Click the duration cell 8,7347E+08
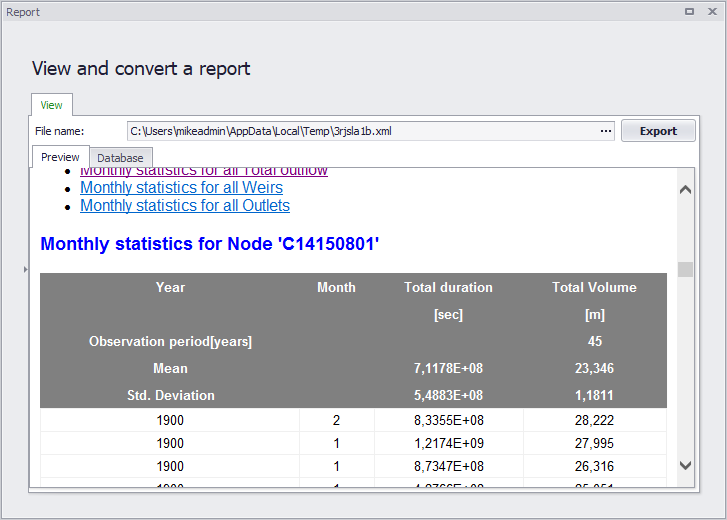The image size is (727, 520). pyautogui.click(x=449, y=466)
